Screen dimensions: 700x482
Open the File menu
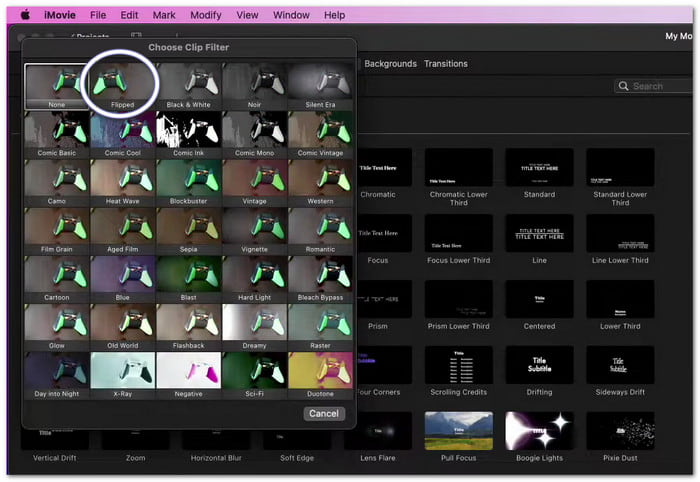tap(98, 15)
